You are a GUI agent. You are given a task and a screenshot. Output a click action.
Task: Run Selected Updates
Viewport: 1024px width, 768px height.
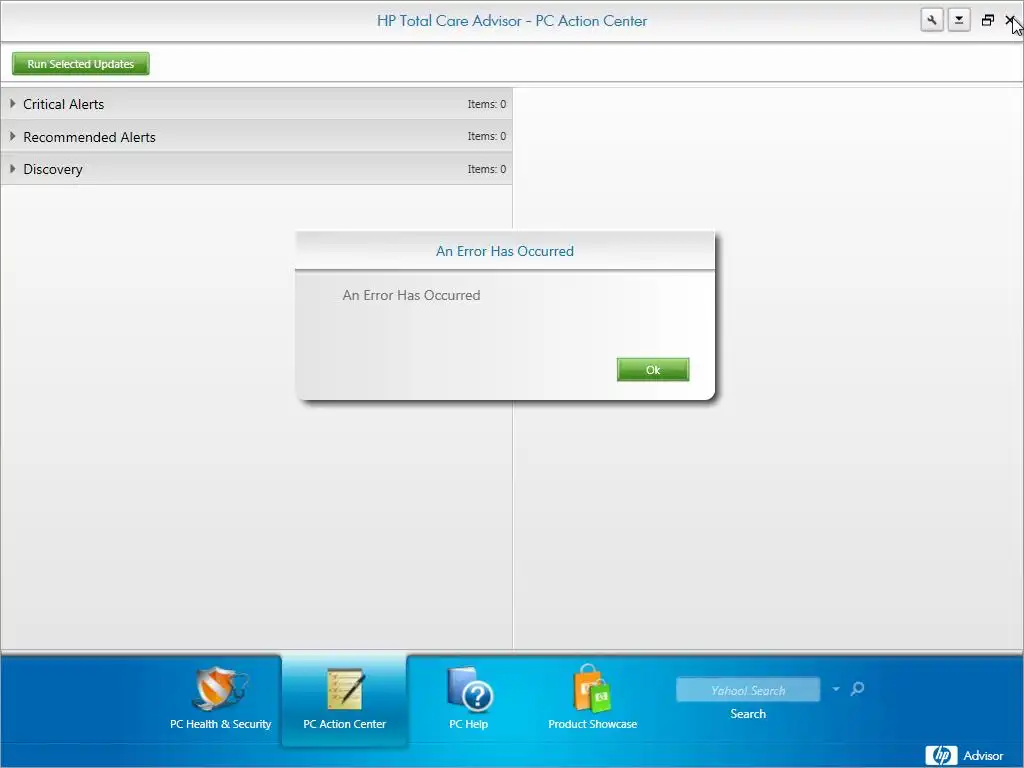coord(81,64)
